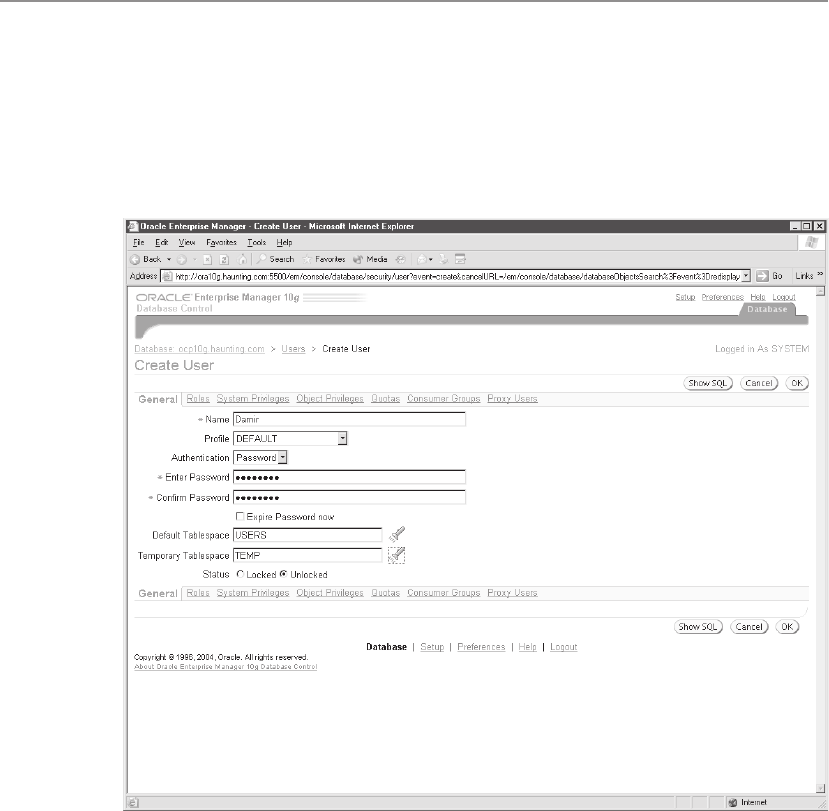Click the footer Preferences link
The width and height of the screenshot is (829, 811).
(x=481, y=647)
